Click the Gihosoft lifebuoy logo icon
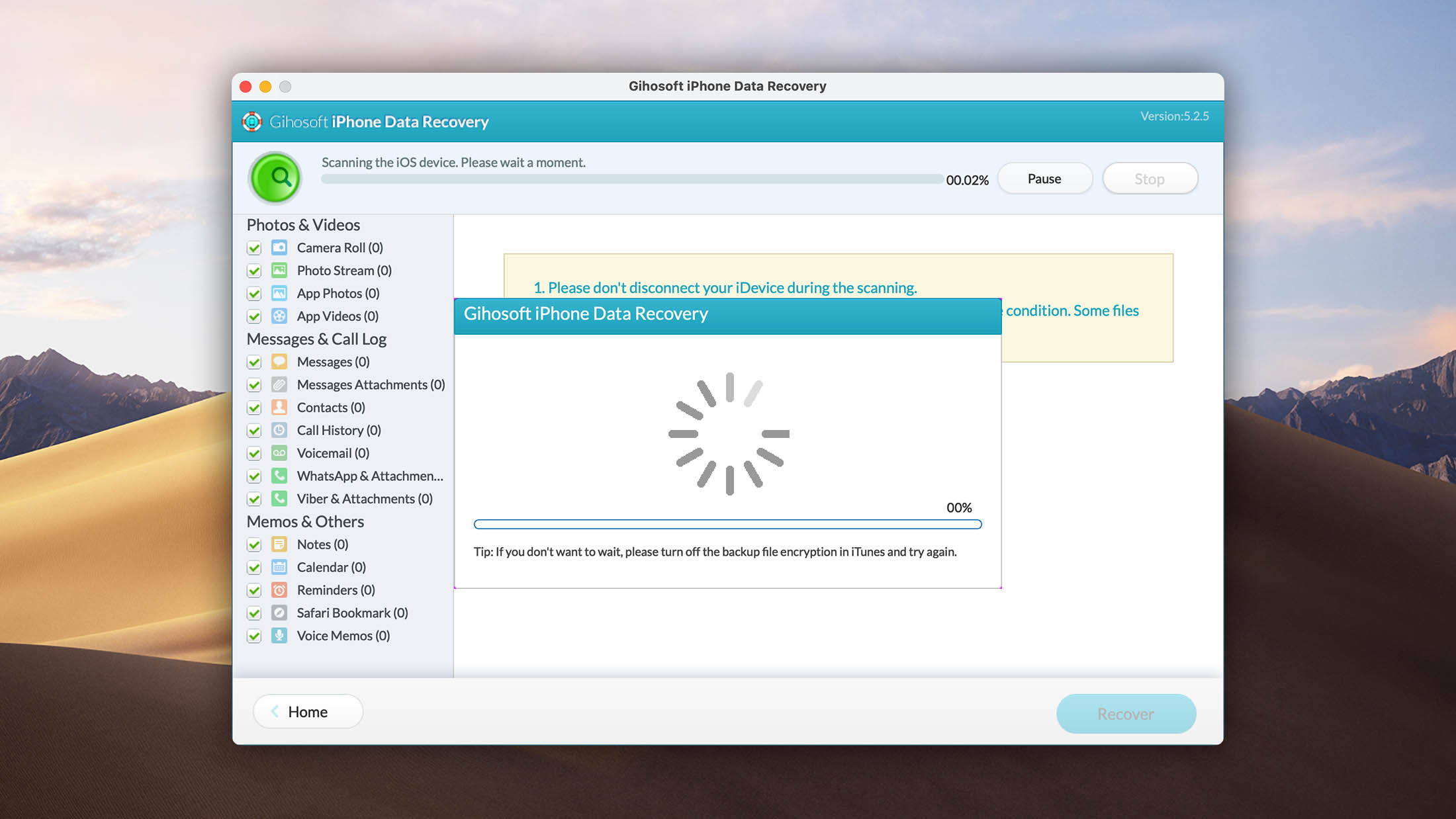1456x819 pixels. point(251,122)
